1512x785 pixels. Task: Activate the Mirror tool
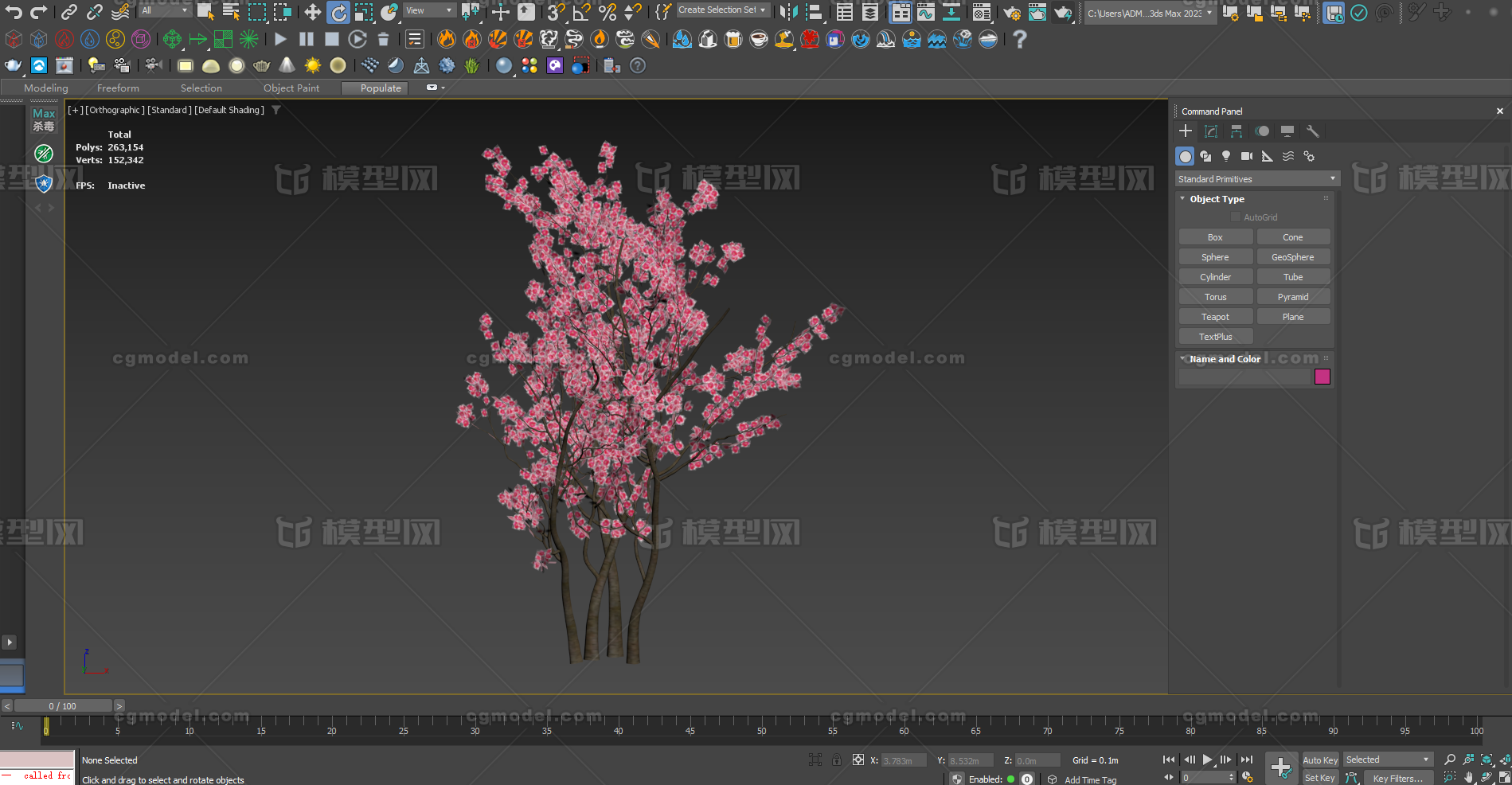[x=788, y=10]
